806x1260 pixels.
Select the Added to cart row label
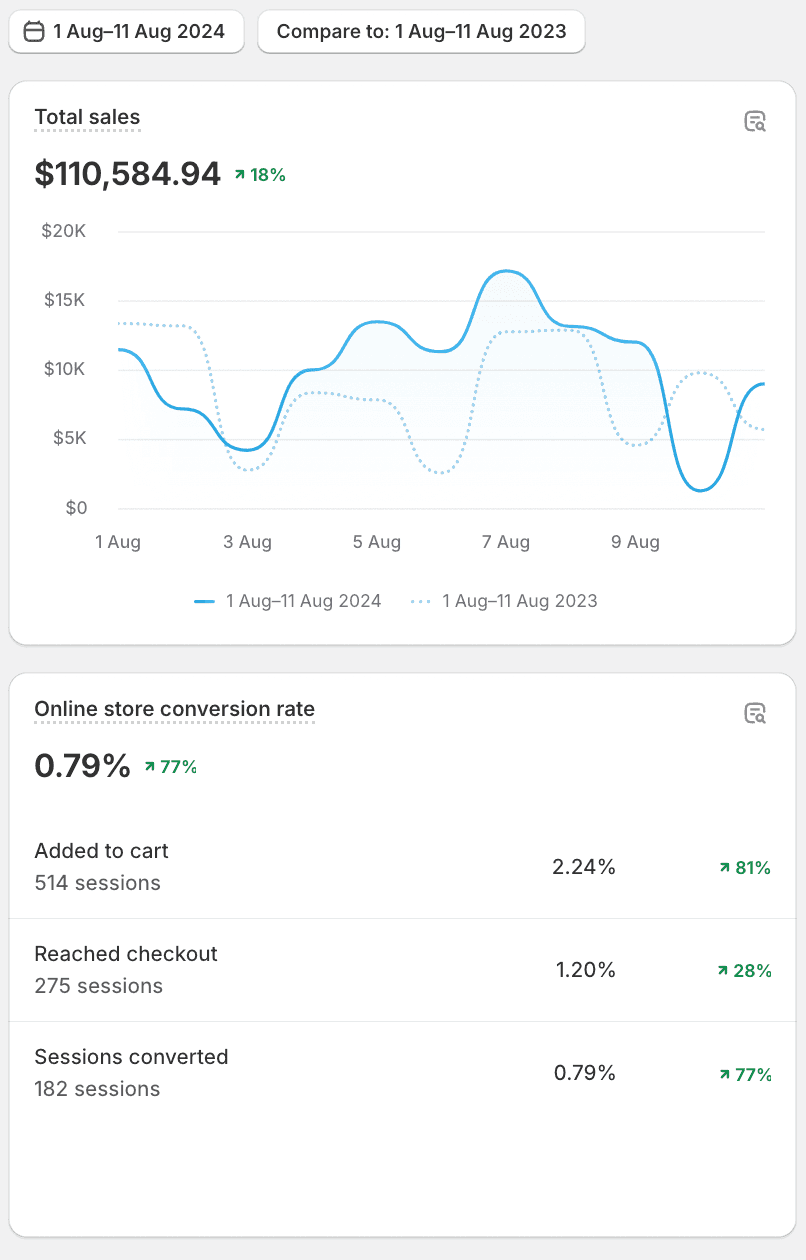click(102, 851)
